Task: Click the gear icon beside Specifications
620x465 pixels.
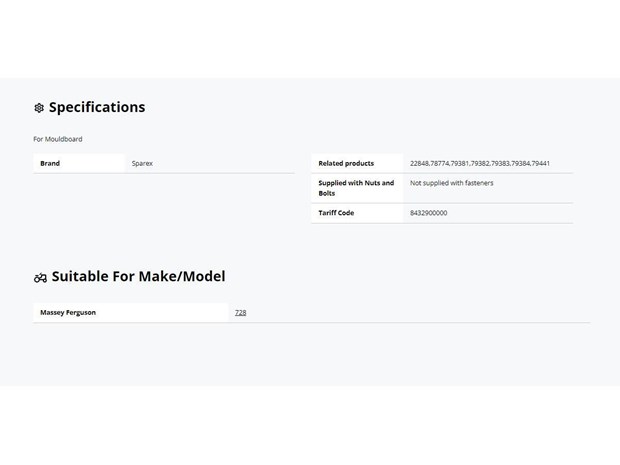Action: click(x=39, y=108)
